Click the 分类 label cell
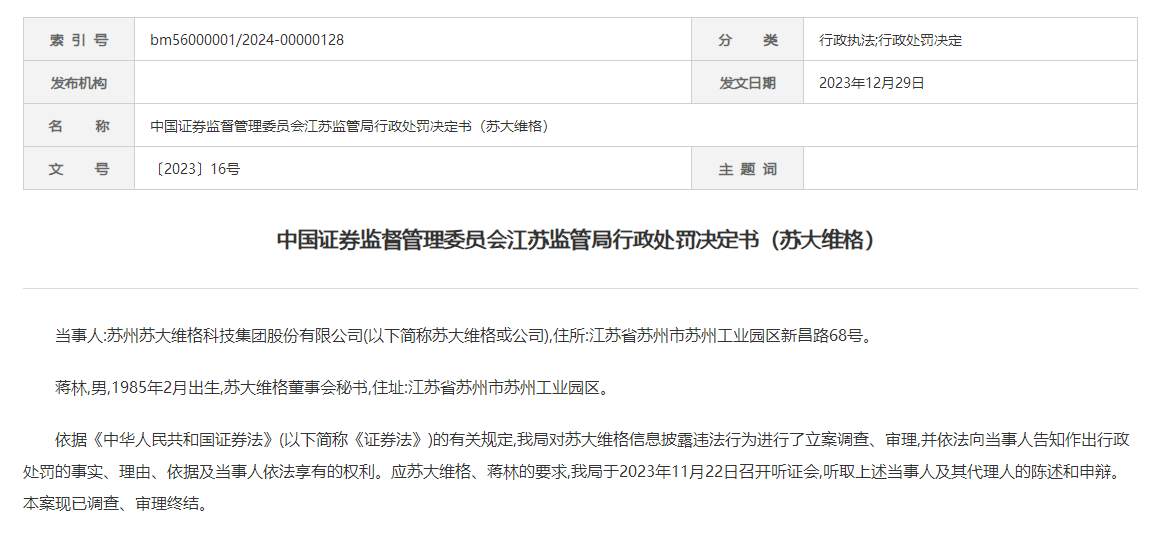Screen dimensions: 1155x546 (x=748, y=40)
